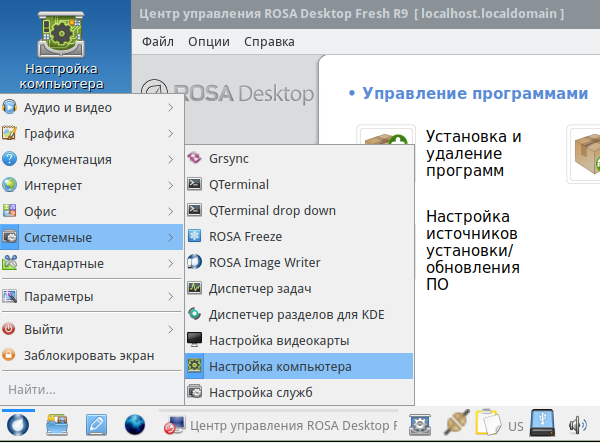This screenshot has height=443, width=600.
Task: Click the ROSA Image Writer icon
Action: coord(194,262)
